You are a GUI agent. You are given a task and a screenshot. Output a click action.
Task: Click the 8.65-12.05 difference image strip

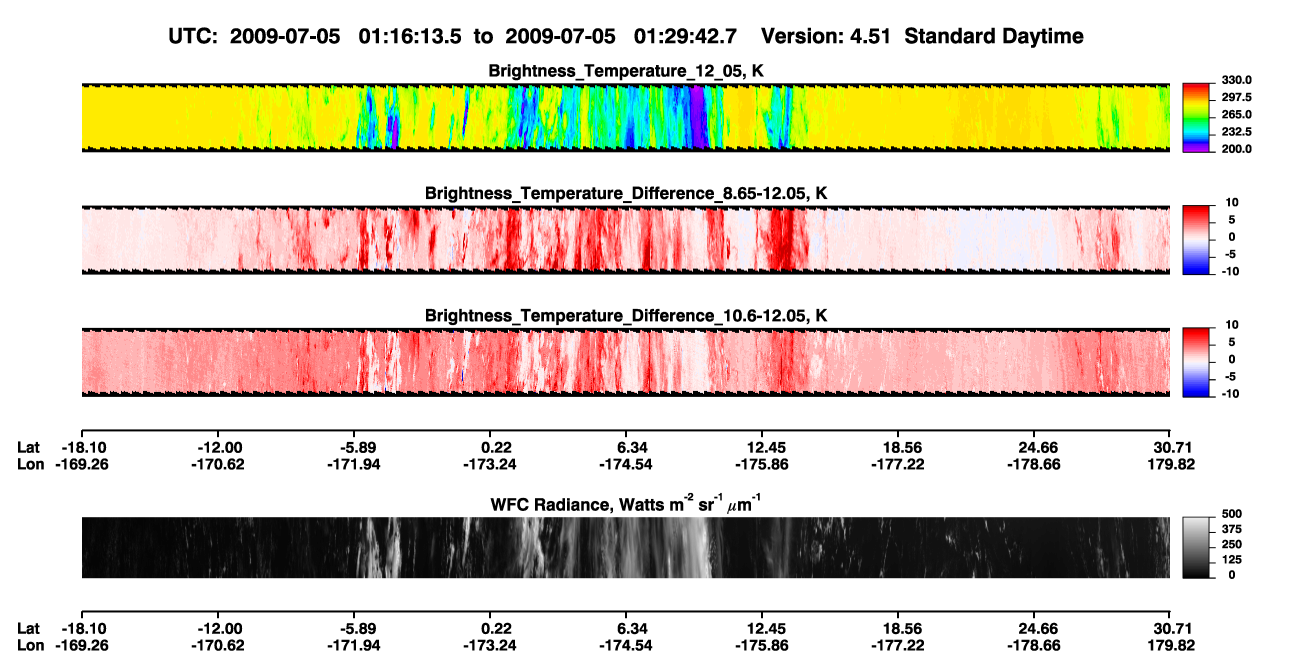point(625,240)
